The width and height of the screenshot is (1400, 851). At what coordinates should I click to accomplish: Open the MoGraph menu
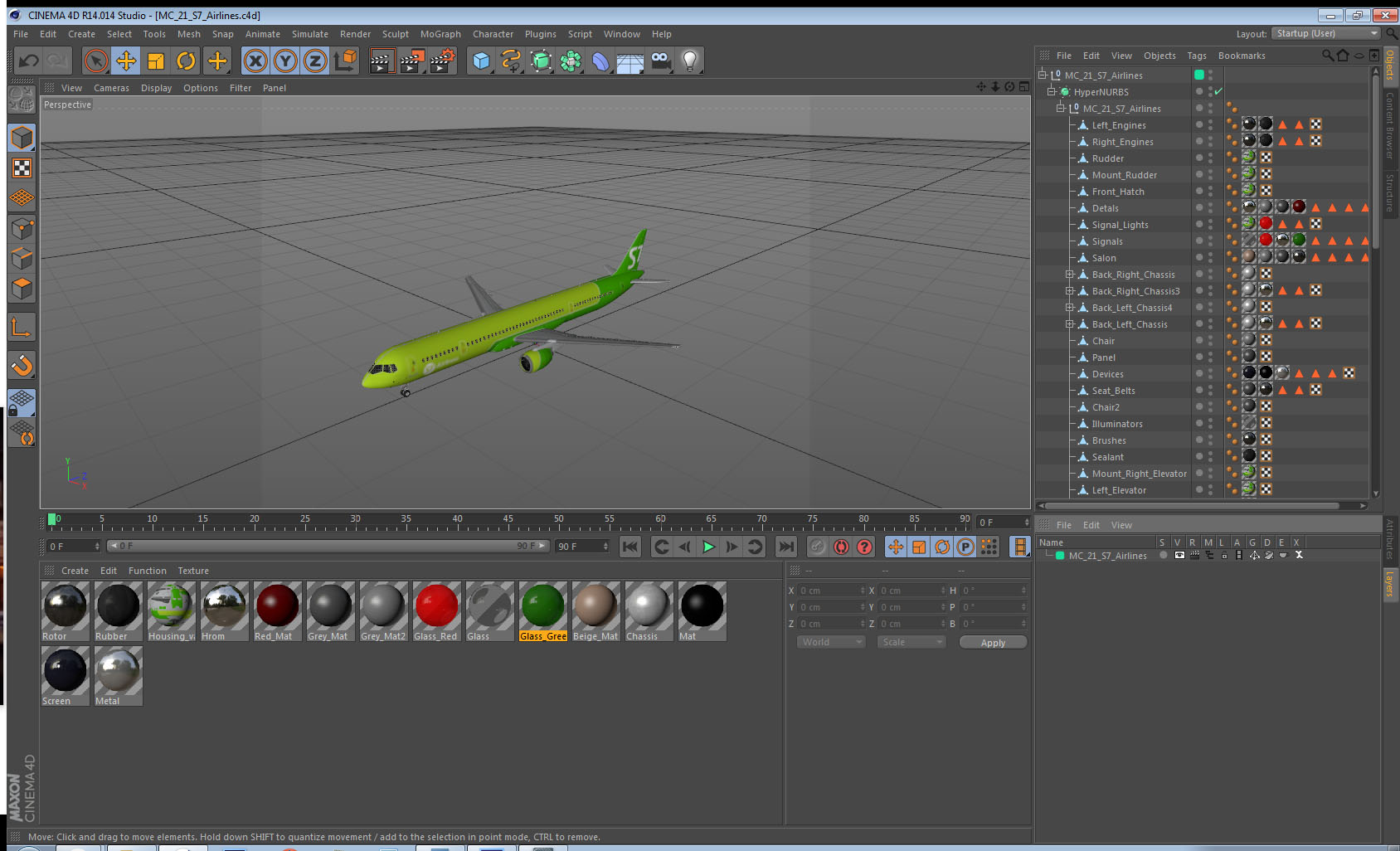440,34
